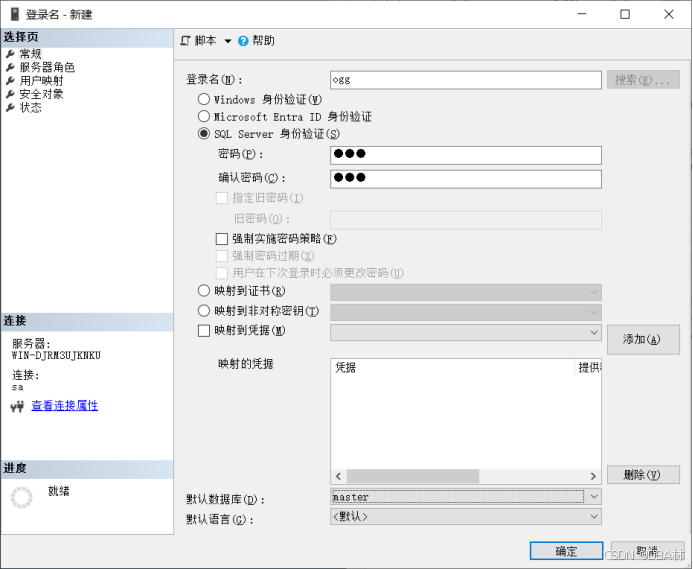Click the 删除 button

[x=643, y=474]
